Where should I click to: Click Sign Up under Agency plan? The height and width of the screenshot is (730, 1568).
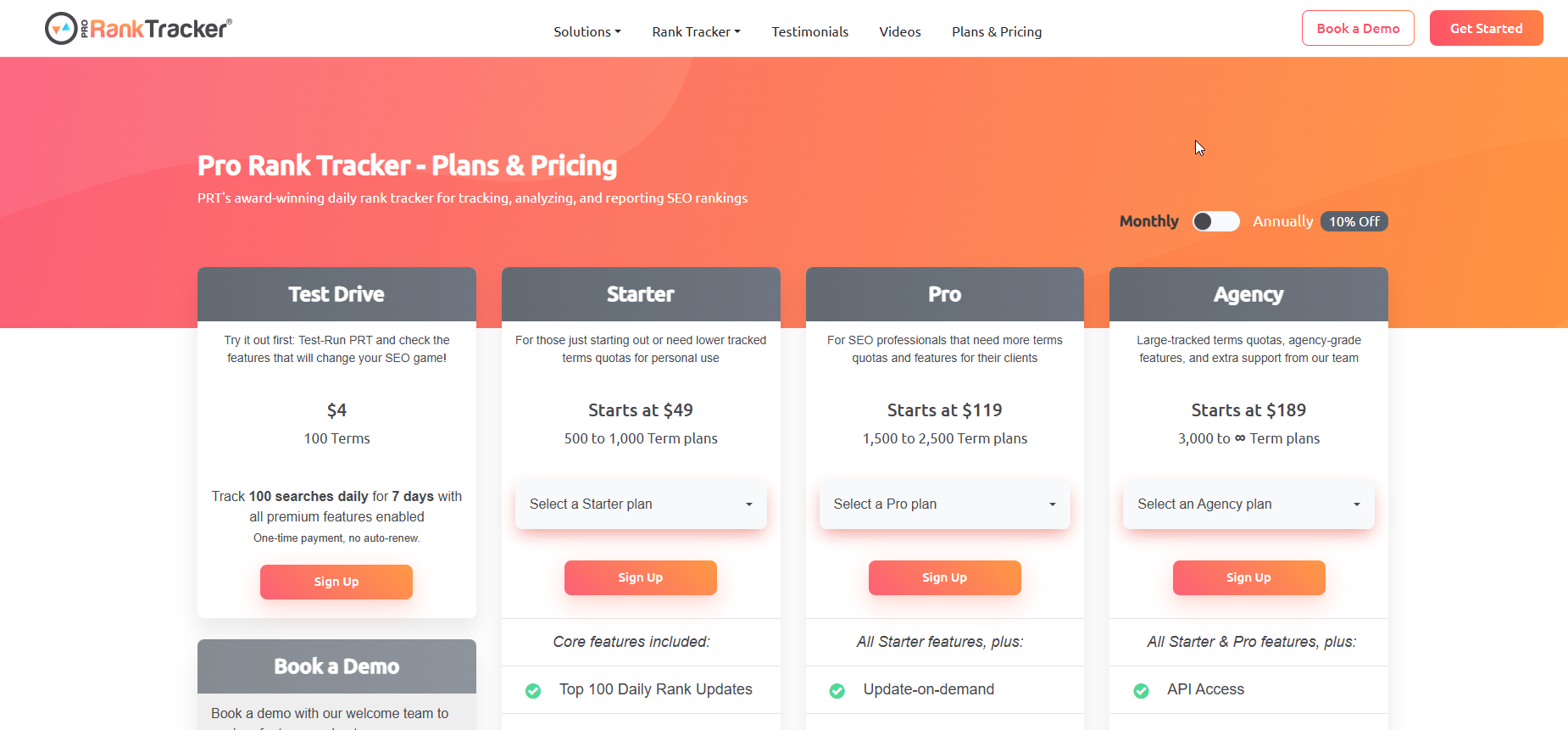[x=1248, y=577]
